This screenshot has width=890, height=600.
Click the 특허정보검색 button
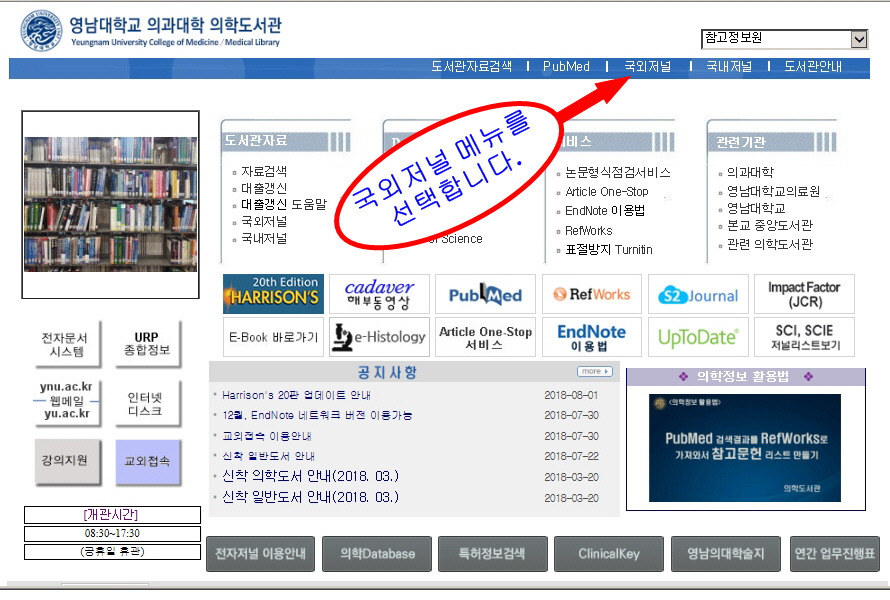(x=493, y=553)
